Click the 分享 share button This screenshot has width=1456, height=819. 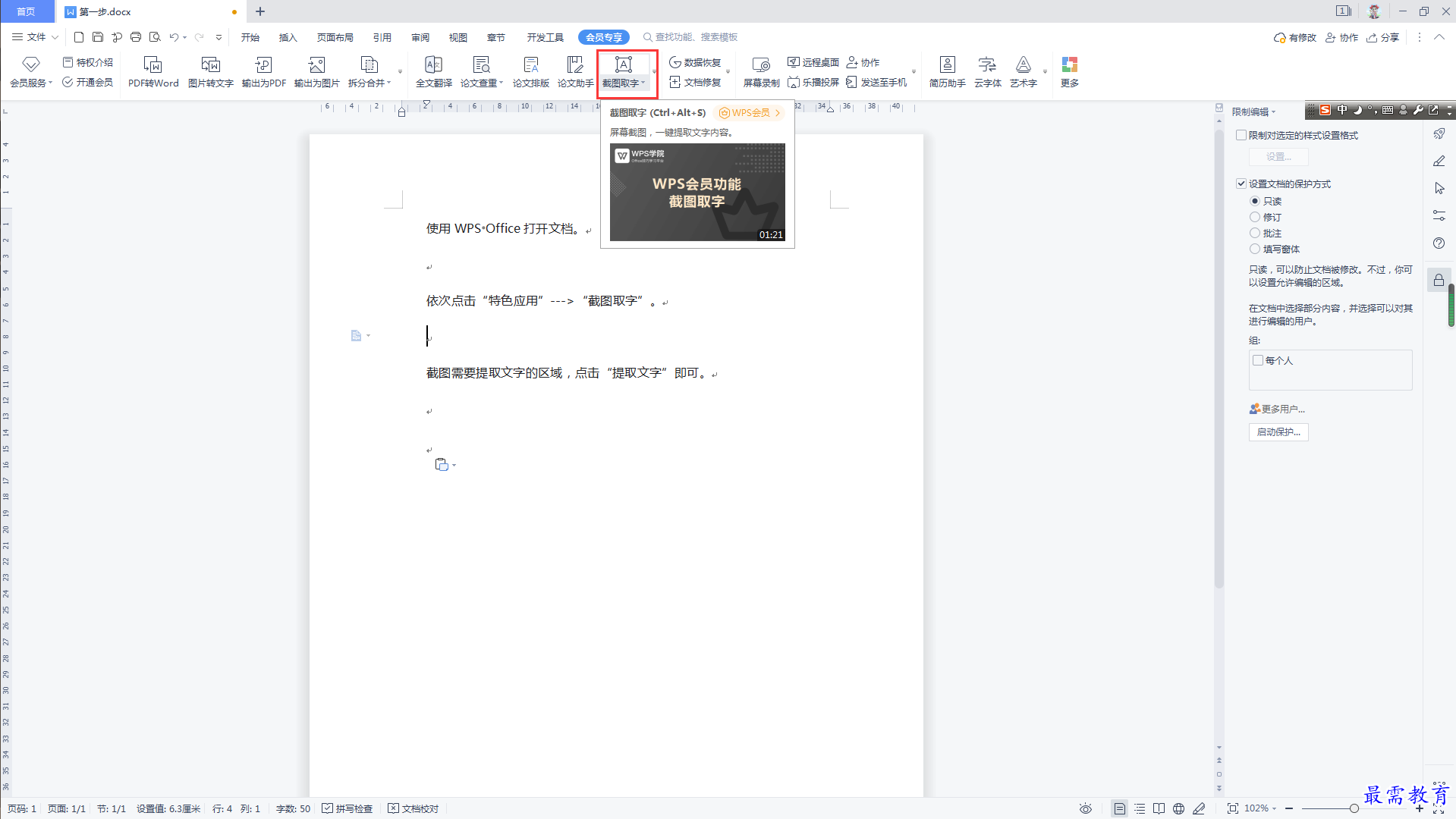[x=1383, y=37]
